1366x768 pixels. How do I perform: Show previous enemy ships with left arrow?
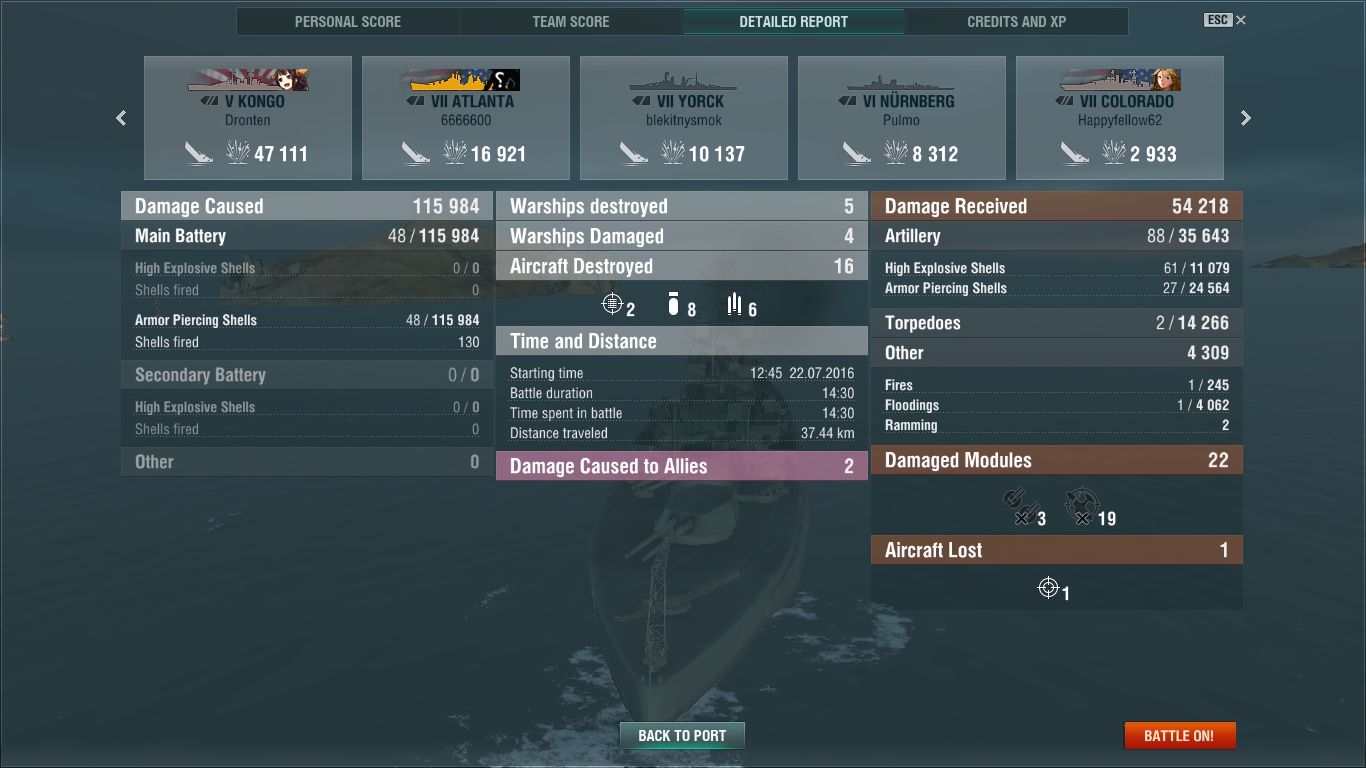121,118
